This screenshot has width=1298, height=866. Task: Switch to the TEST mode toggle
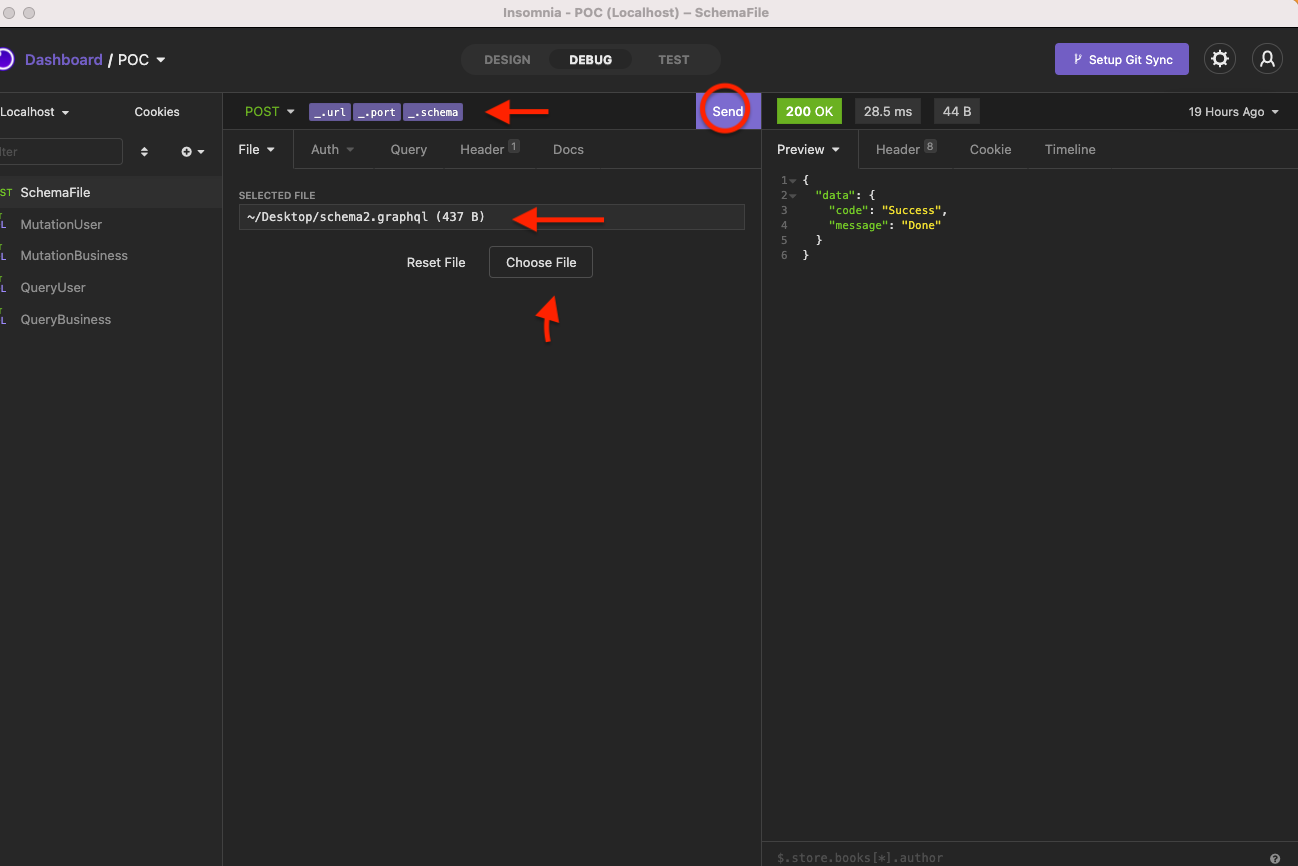[673, 59]
